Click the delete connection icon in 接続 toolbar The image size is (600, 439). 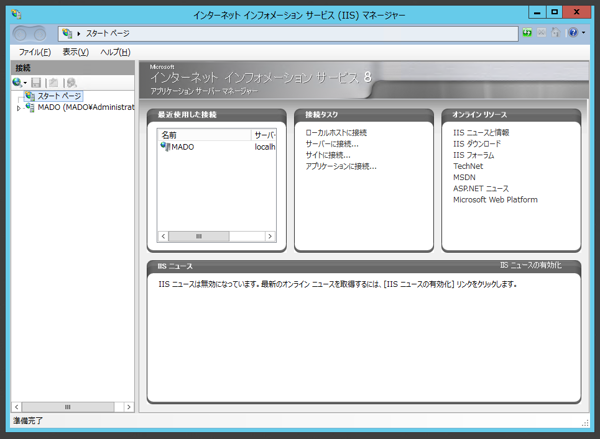pyautogui.click(x=72, y=82)
